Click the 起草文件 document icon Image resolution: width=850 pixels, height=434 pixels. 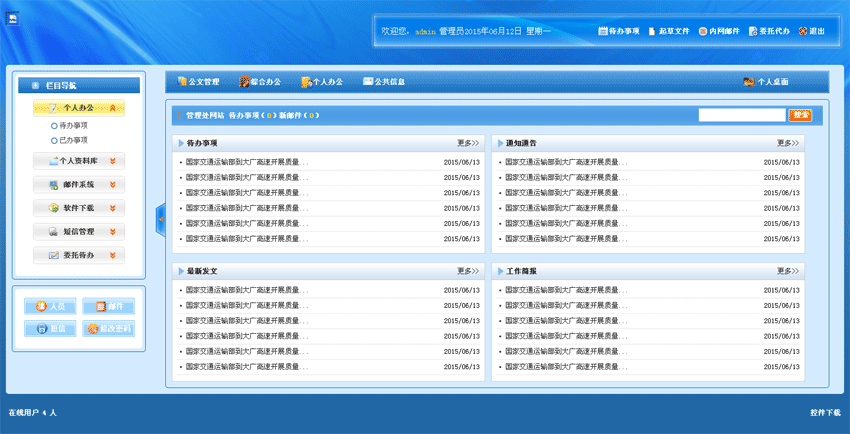pos(651,32)
